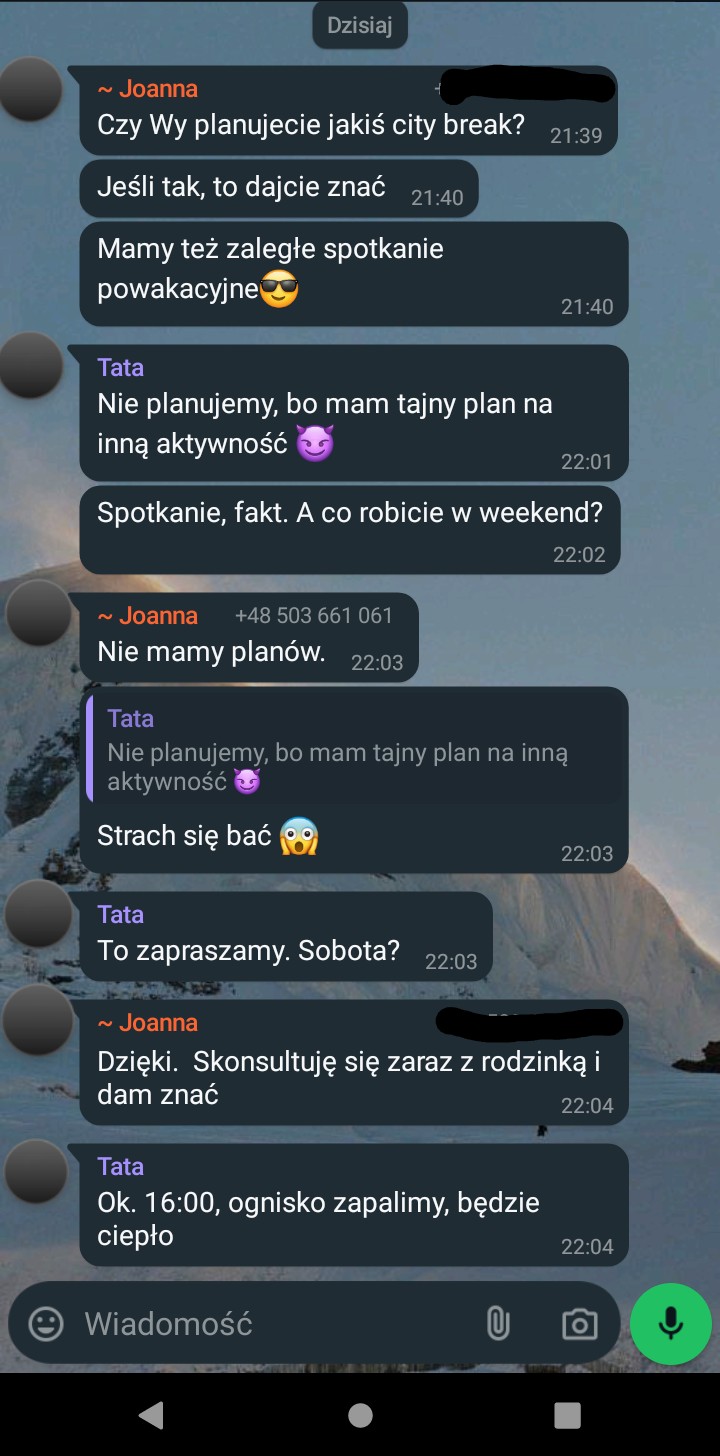The height and width of the screenshot is (1456, 720).
Task: Tap the 'Spotkanie, fakt' message bubble
Action: [x=350, y=530]
